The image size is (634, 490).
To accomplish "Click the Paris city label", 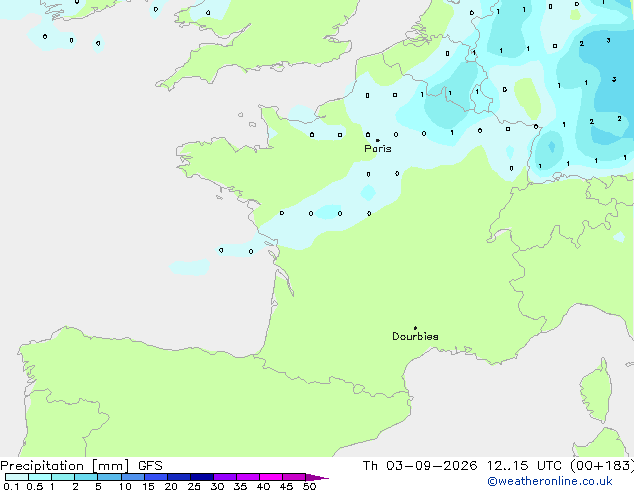I will [x=378, y=149].
